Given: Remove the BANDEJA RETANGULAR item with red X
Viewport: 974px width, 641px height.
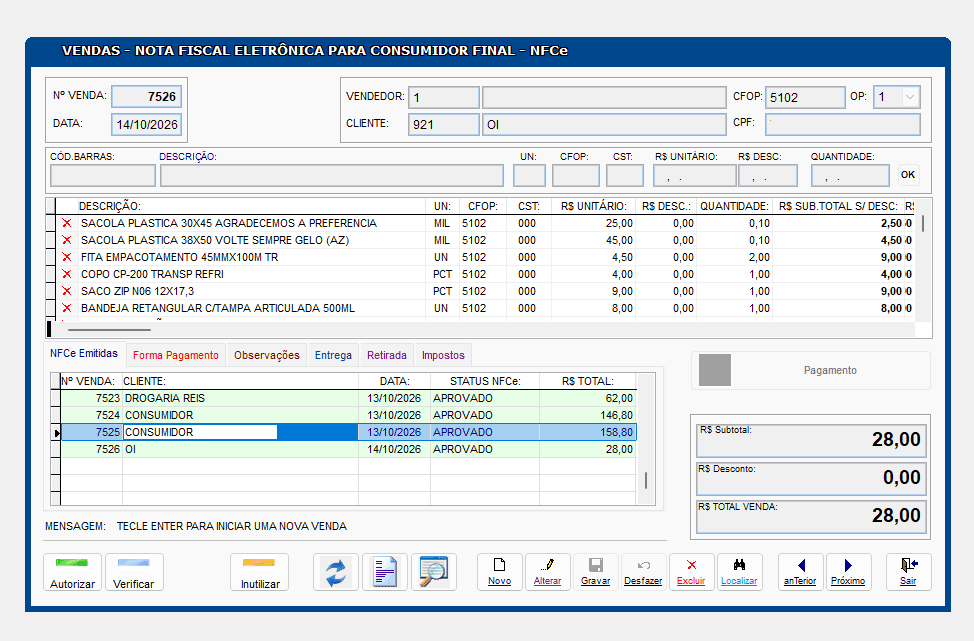Looking at the screenshot, I should coord(66,308).
